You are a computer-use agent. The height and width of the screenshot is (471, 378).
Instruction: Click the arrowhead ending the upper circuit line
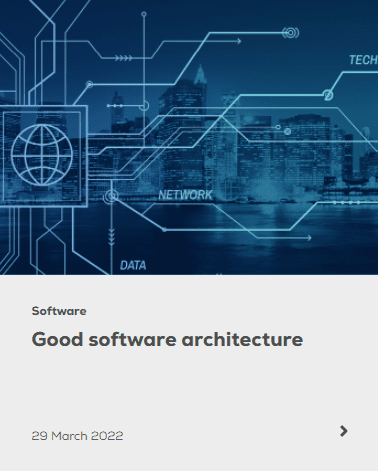point(239,41)
